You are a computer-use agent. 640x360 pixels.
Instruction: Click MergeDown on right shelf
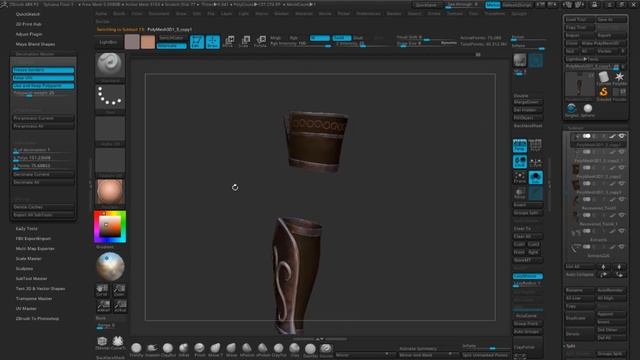coord(528,102)
